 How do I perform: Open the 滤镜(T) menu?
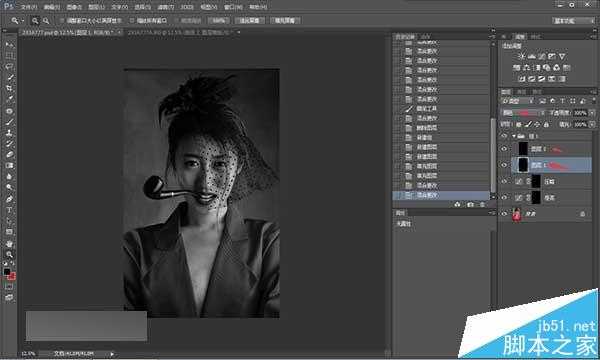click(165, 7)
